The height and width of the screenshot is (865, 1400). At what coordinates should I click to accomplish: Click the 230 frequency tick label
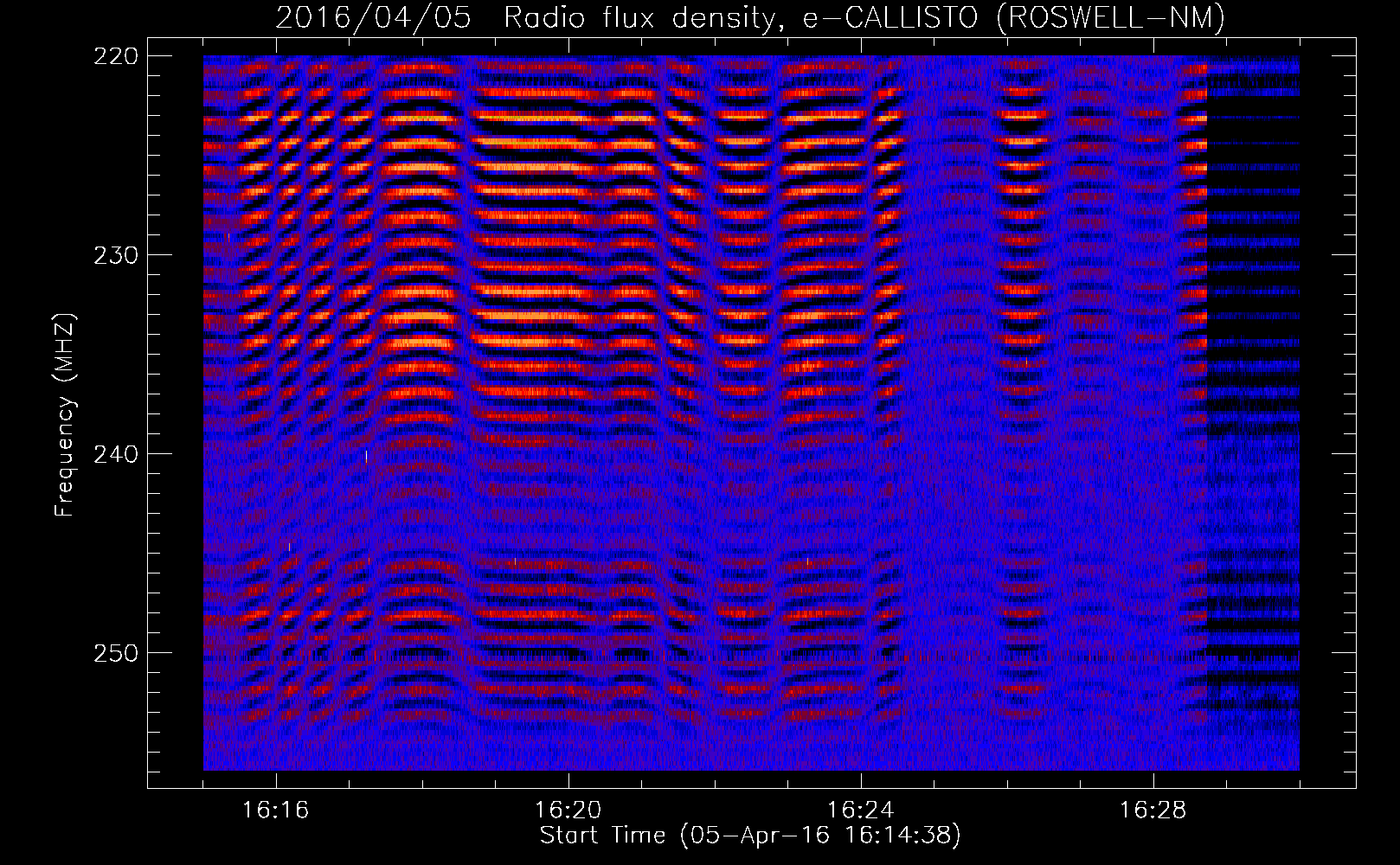[115, 255]
